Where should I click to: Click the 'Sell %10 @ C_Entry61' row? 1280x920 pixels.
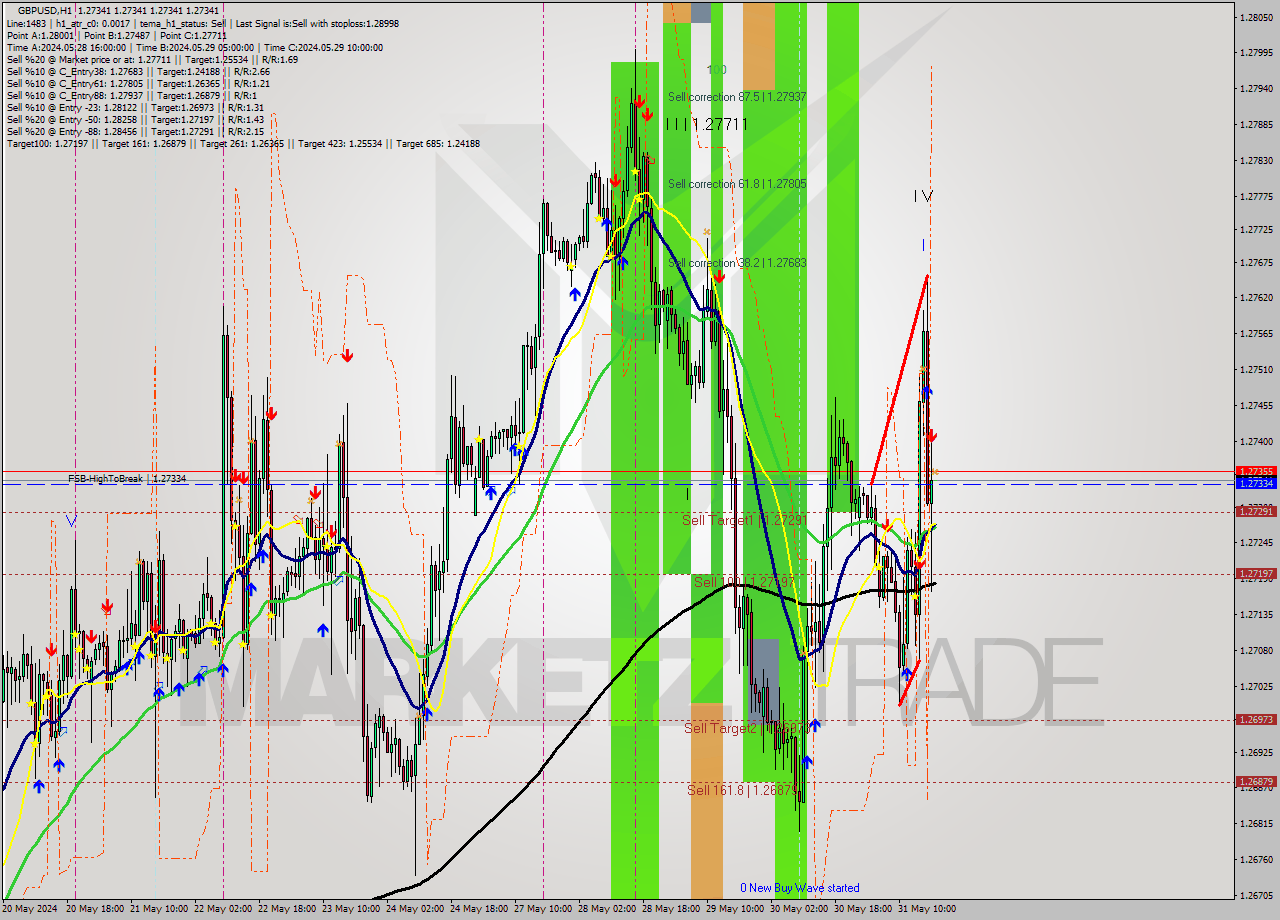138,83
